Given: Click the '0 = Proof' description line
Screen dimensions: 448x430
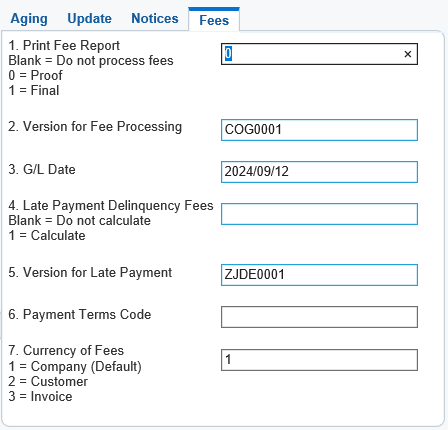Looking at the screenshot, I should (35, 75).
